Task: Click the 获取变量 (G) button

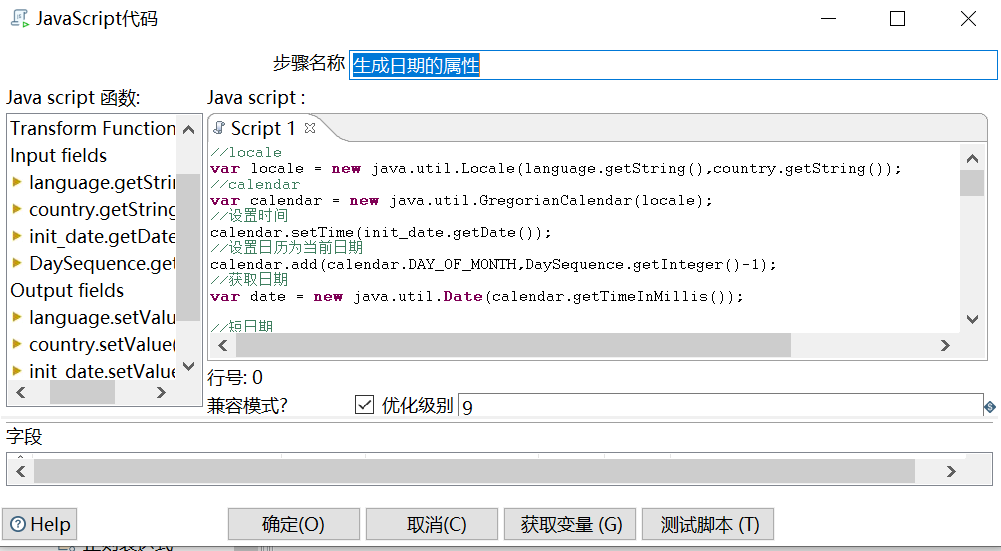Action: point(570,524)
